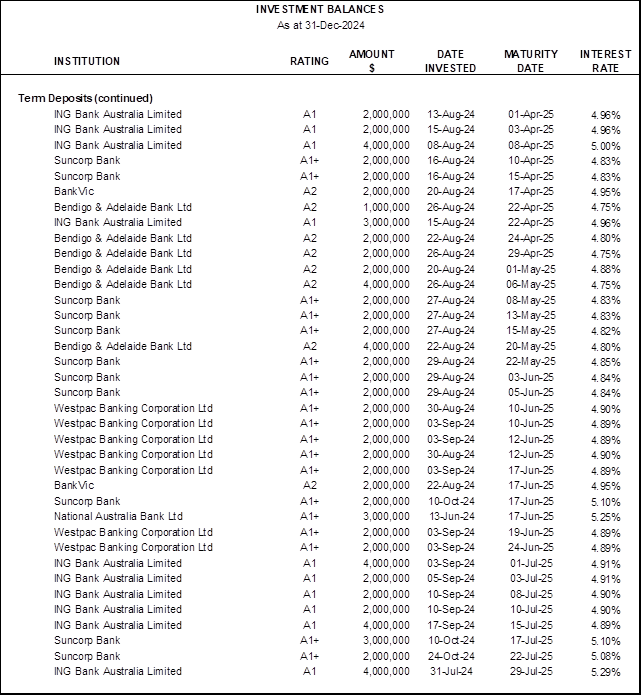The width and height of the screenshot is (642, 696).
Task: Click the 'Term Deposits (continued)' heading
Action: point(85,98)
